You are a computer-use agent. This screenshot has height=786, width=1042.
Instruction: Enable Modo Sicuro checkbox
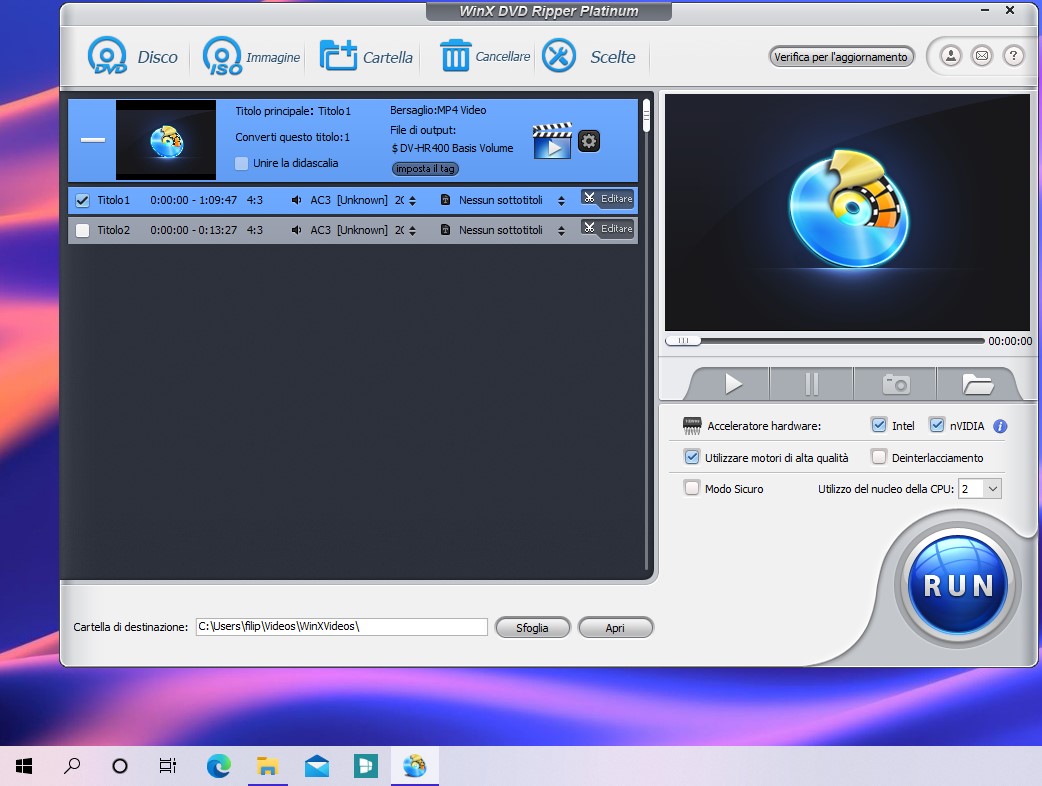[x=692, y=488]
